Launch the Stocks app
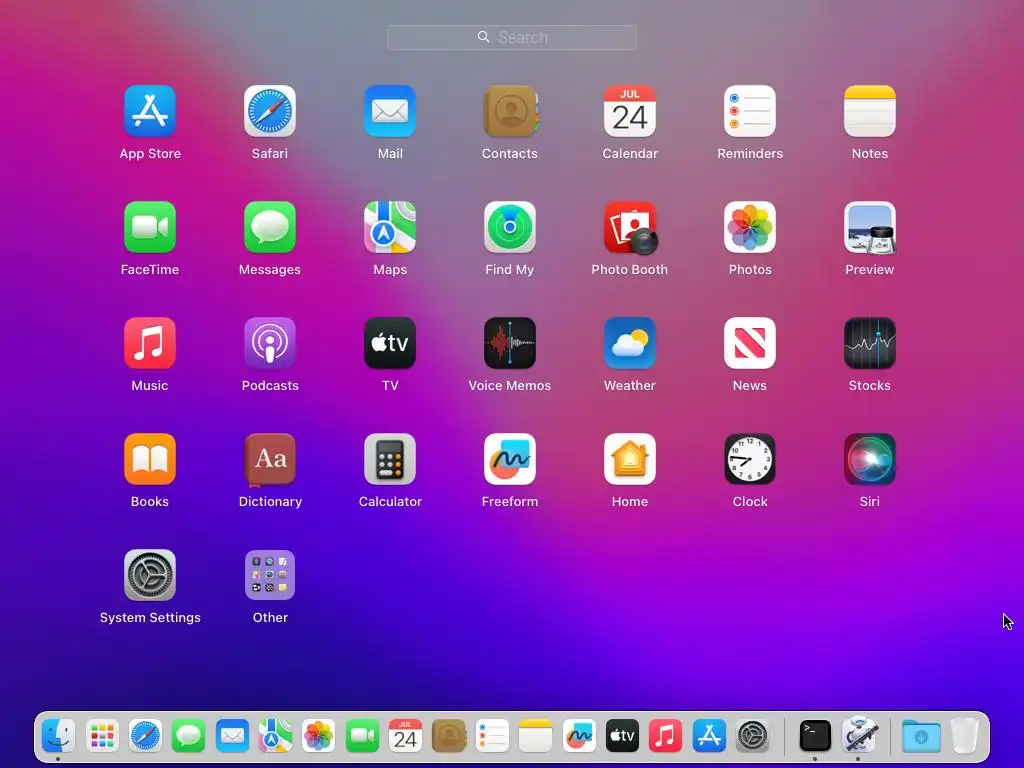1024x768 pixels. tap(870, 343)
